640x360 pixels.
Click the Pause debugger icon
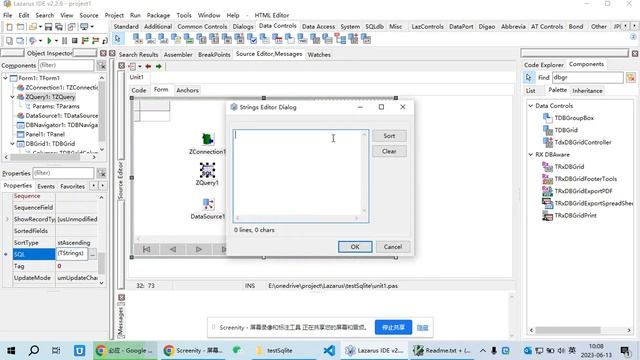tap(64, 40)
